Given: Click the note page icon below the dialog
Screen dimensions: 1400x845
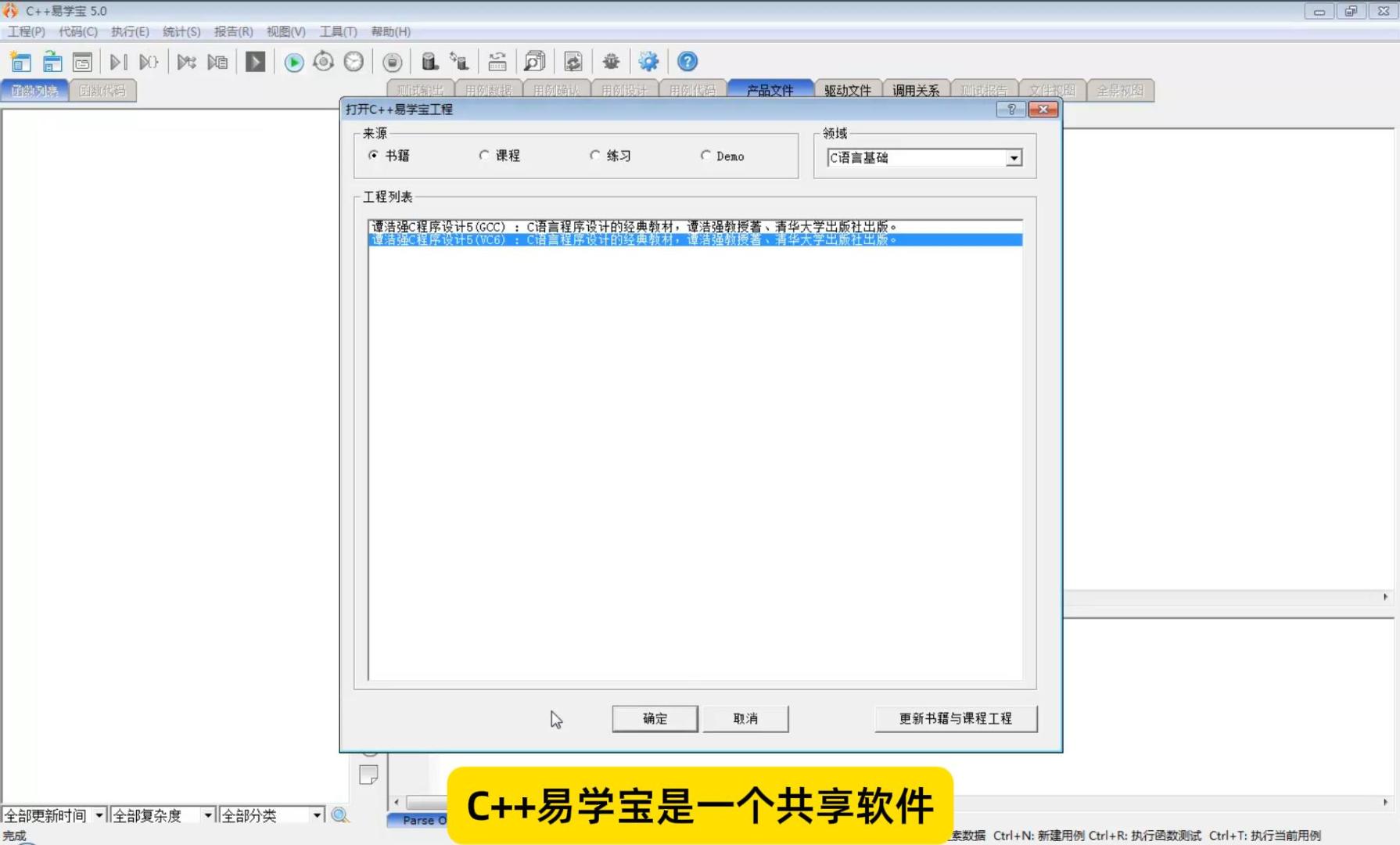Looking at the screenshot, I should (x=368, y=775).
